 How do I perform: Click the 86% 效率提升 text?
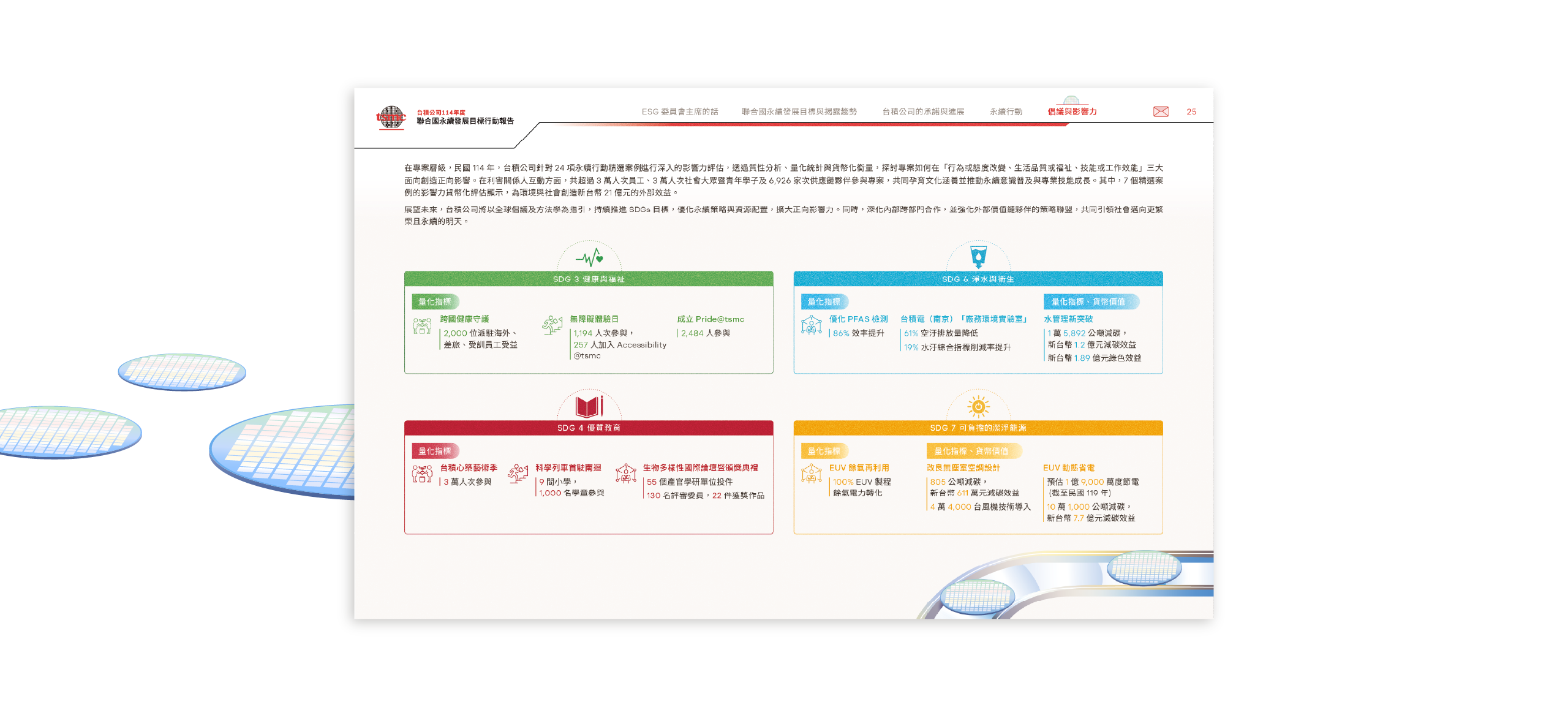tap(859, 333)
